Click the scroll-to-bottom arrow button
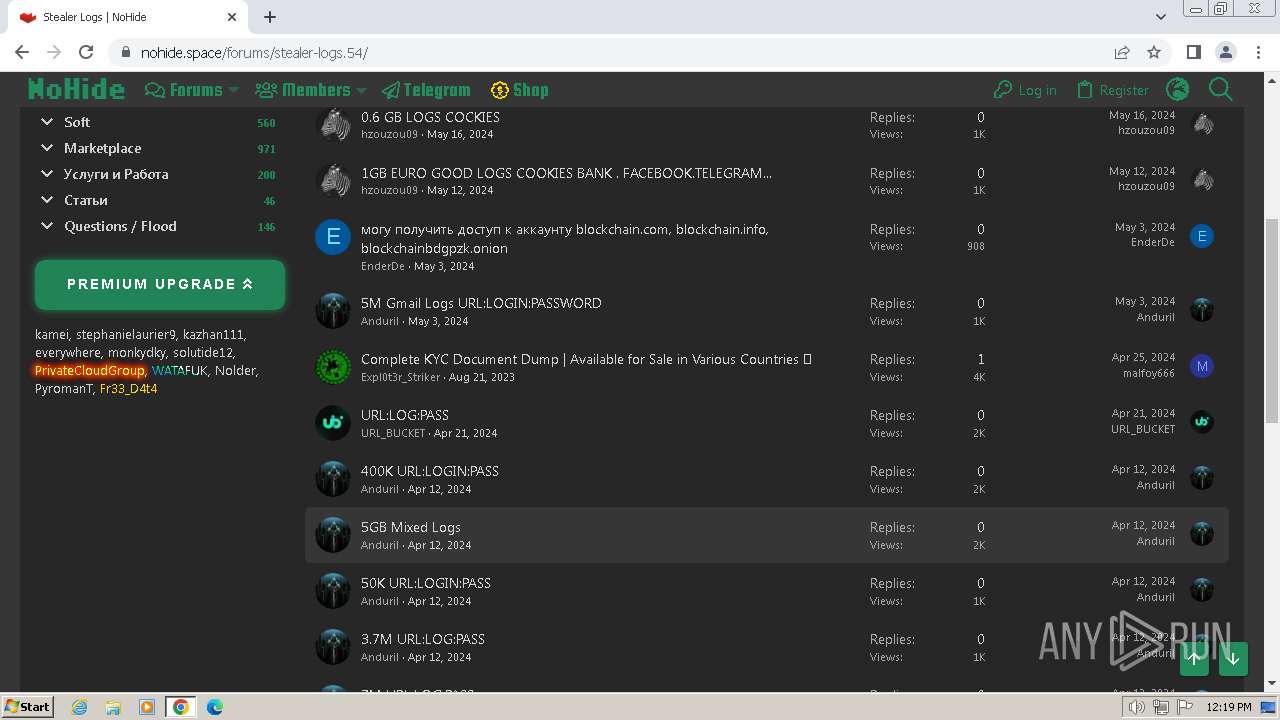Image resolution: width=1280 pixels, height=720 pixels. [1233, 659]
